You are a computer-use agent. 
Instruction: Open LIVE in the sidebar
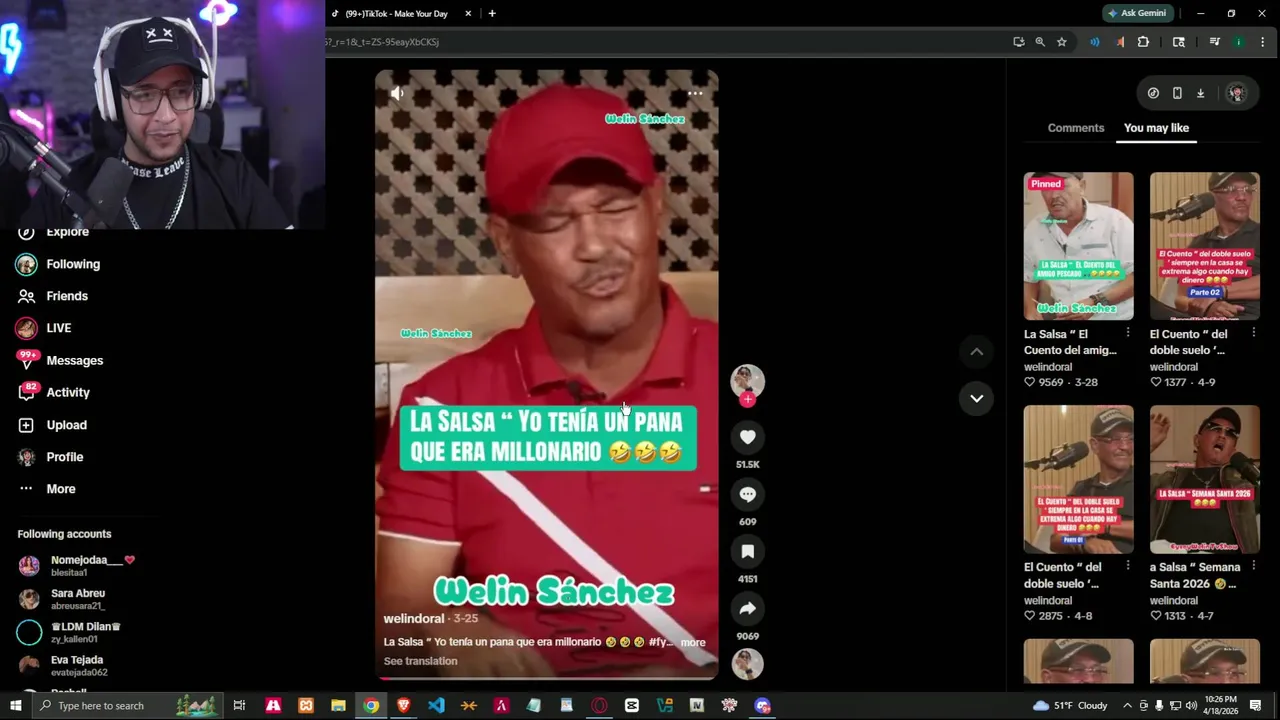pyautogui.click(x=58, y=328)
